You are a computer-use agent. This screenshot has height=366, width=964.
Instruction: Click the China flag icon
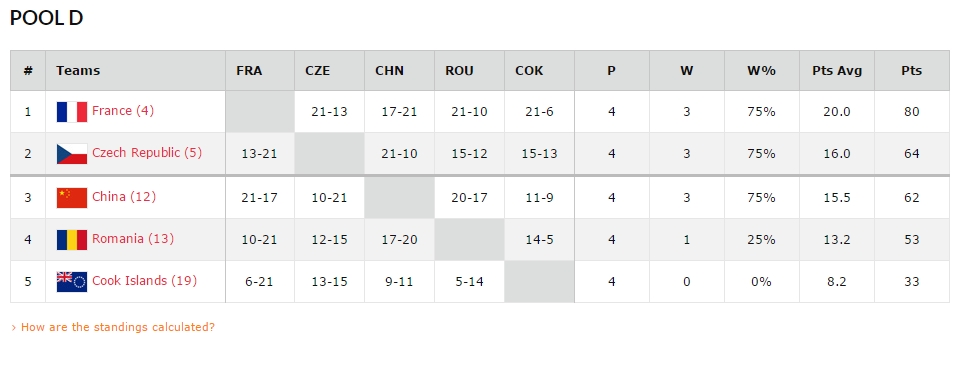72,198
